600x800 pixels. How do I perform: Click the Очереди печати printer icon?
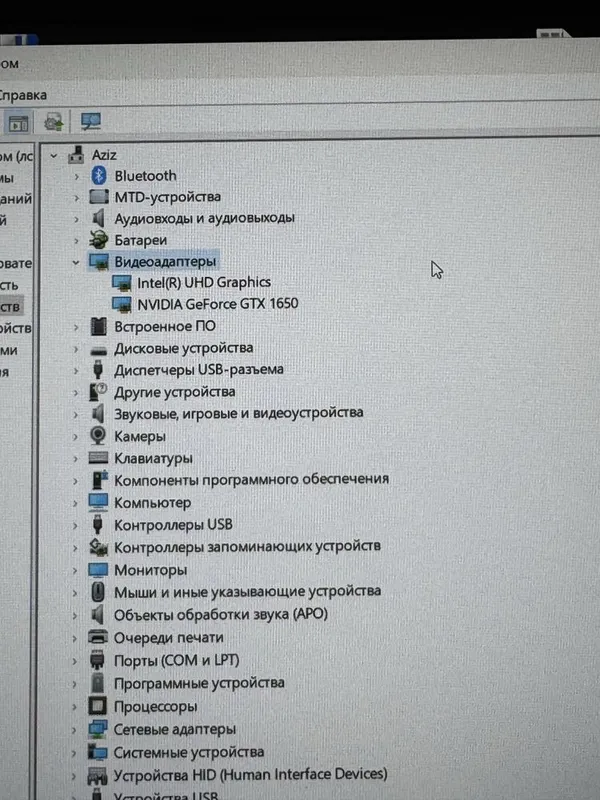tap(97, 637)
